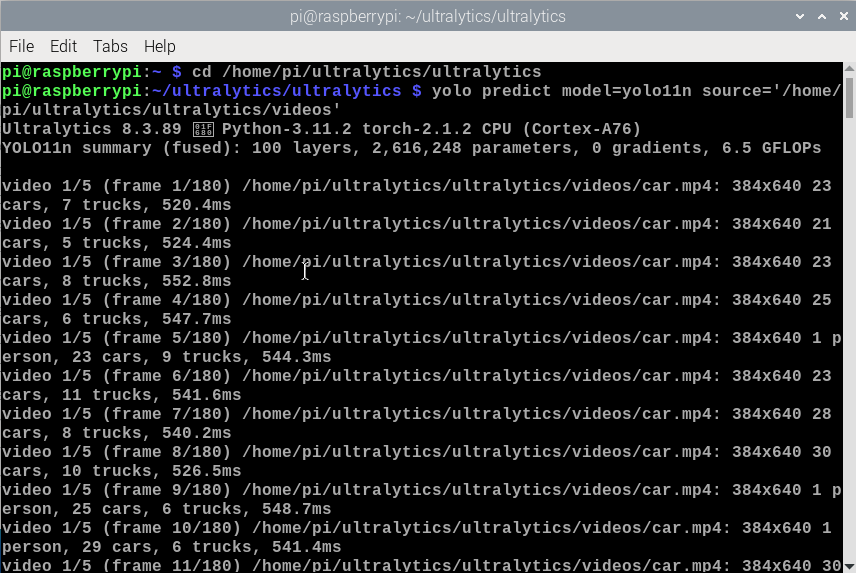Click the scrollbar up arrow
Screen dimensions: 856x573
(x=849, y=68)
